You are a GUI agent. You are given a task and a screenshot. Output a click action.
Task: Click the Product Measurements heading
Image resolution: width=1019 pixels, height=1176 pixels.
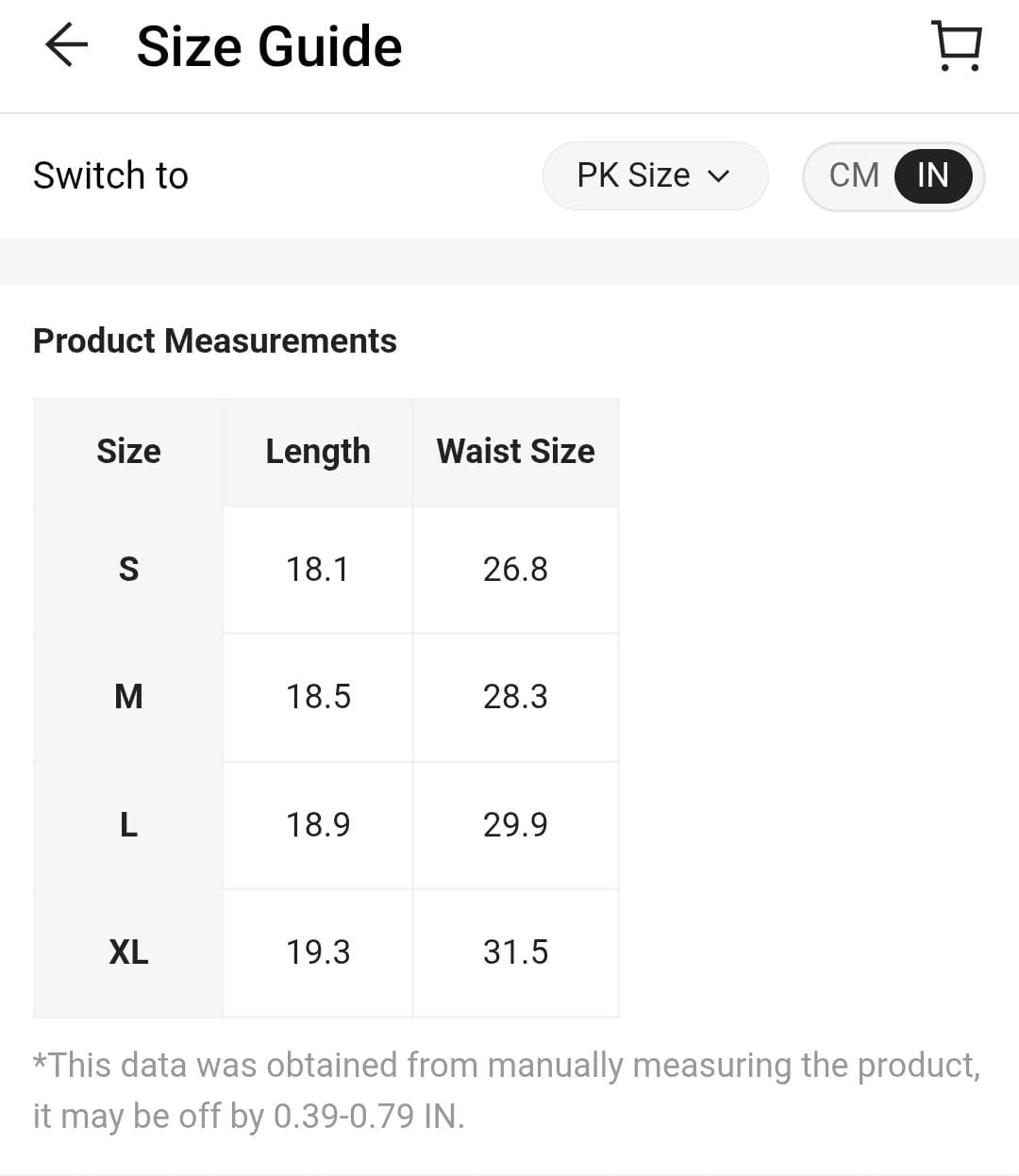click(x=215, y=340)
